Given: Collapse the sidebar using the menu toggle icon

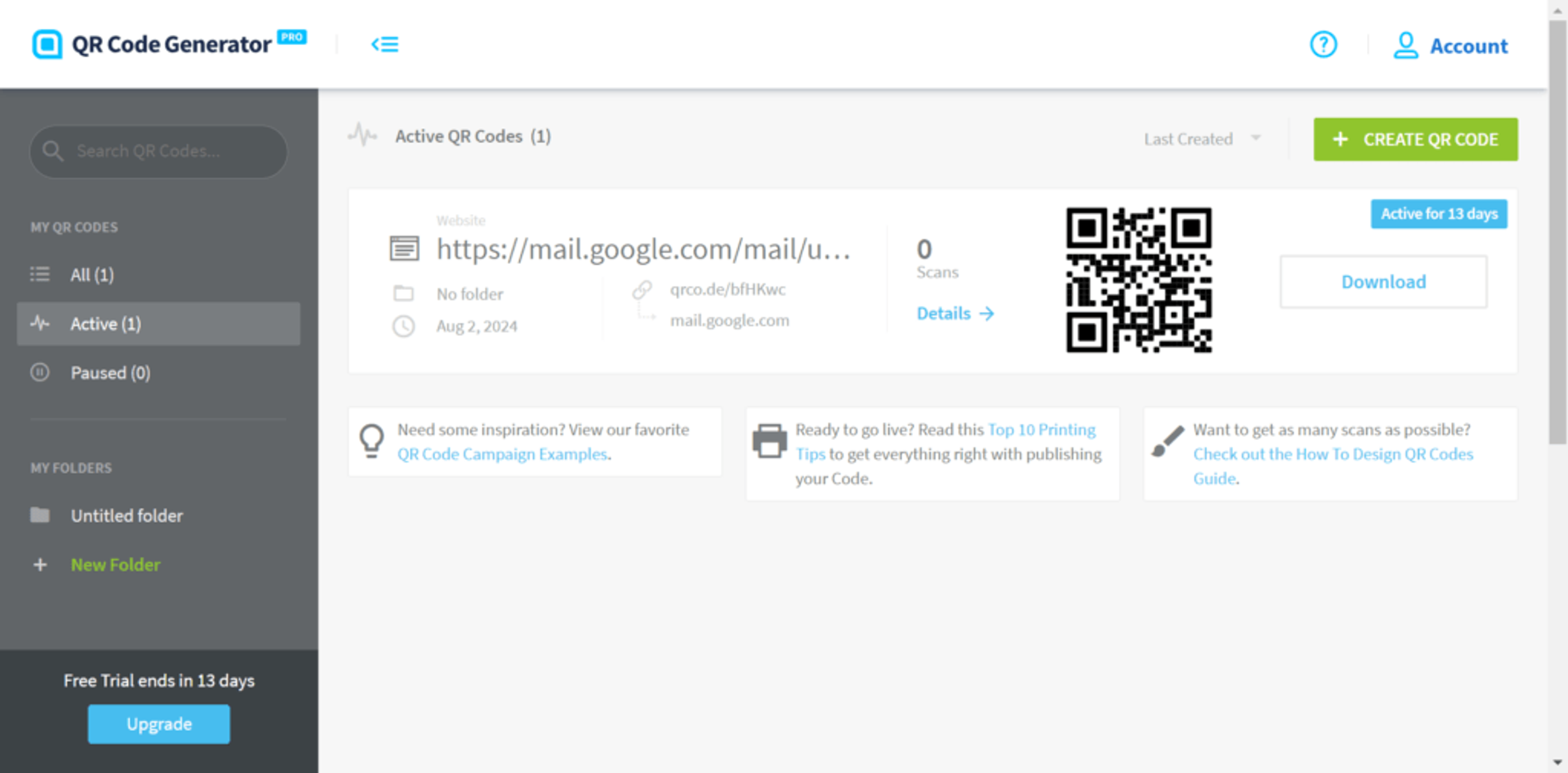Looking at the screenshot, I should 385,44.
